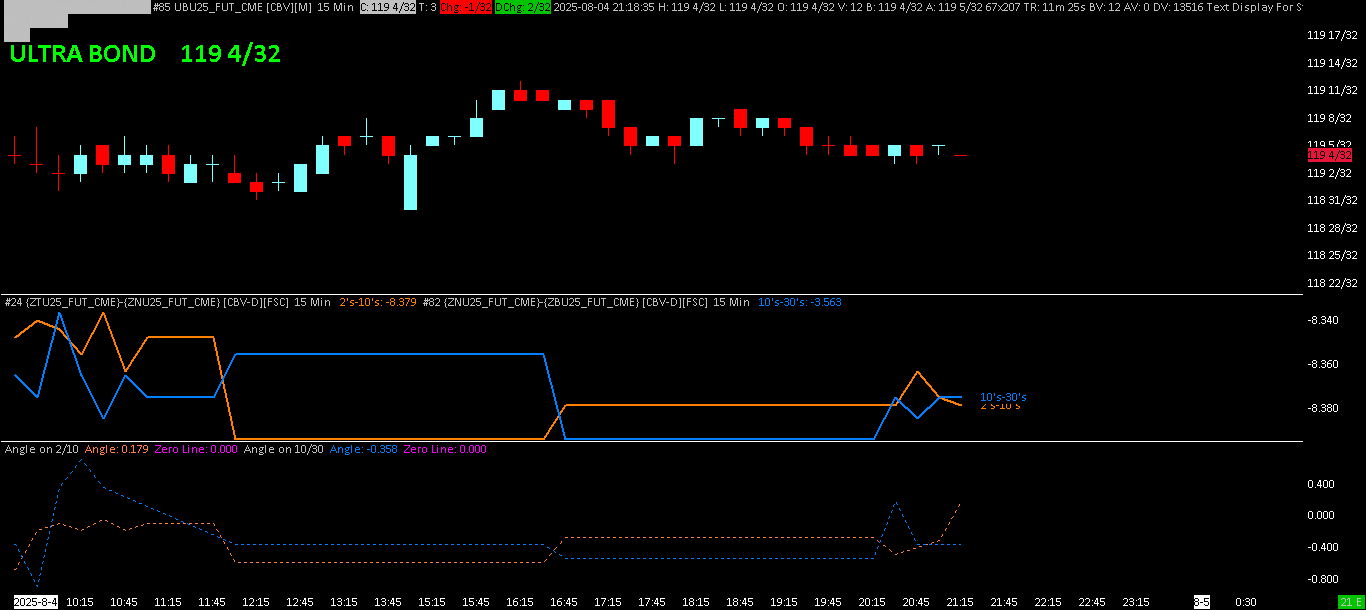Viewport: 1366px width, 610px height.
Task: Click the blue 10's-30's line label
Action: point(1003,397)
